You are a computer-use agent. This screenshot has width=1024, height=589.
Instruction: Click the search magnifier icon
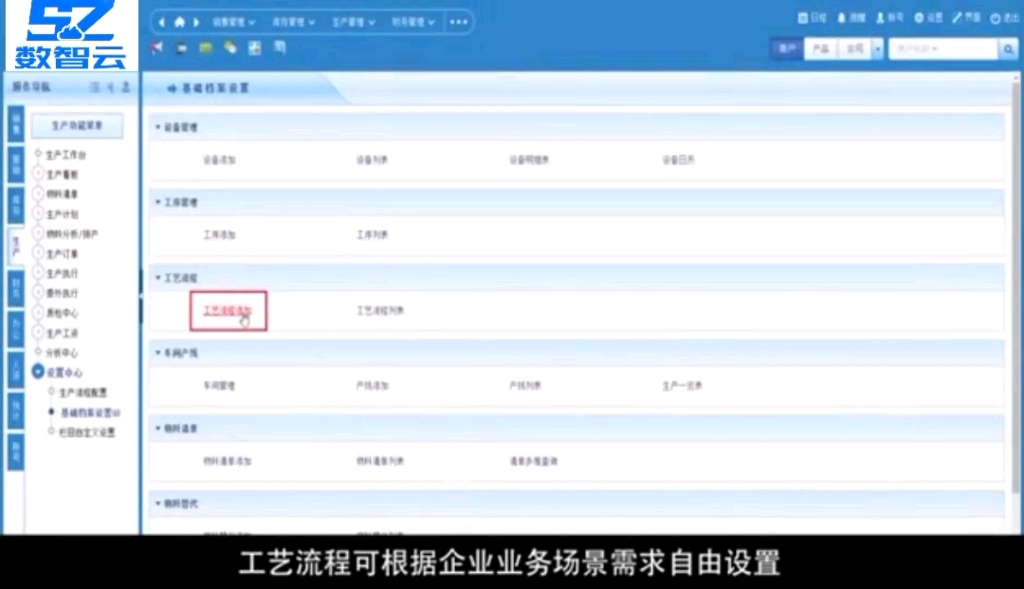point(1006,47)
